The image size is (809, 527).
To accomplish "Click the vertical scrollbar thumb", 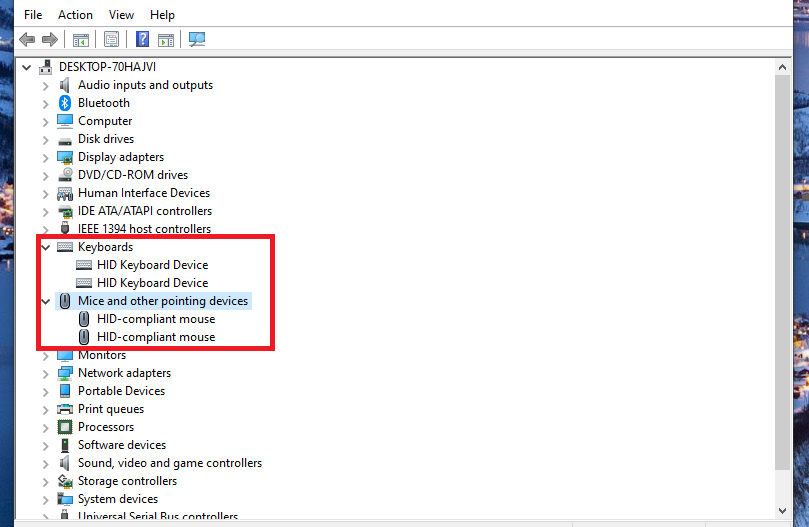I will click(x=782, y=273).
